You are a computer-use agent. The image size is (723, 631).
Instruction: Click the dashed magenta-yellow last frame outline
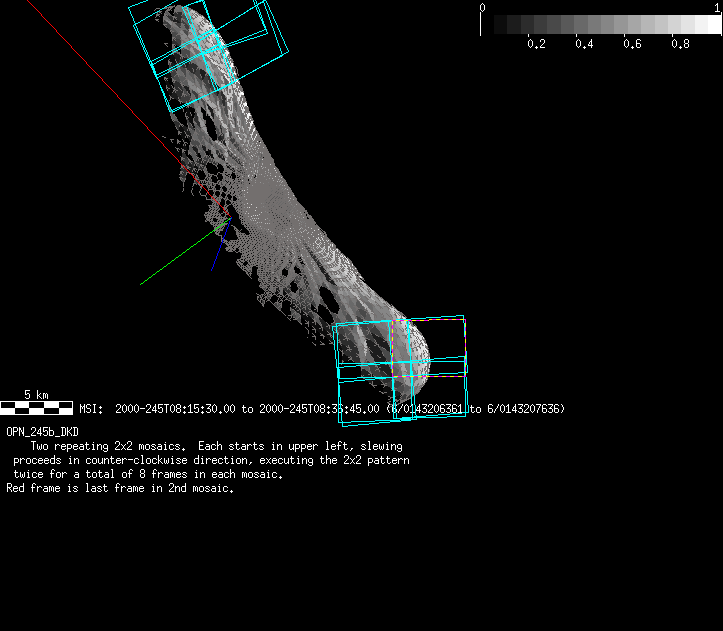point(393,350)
